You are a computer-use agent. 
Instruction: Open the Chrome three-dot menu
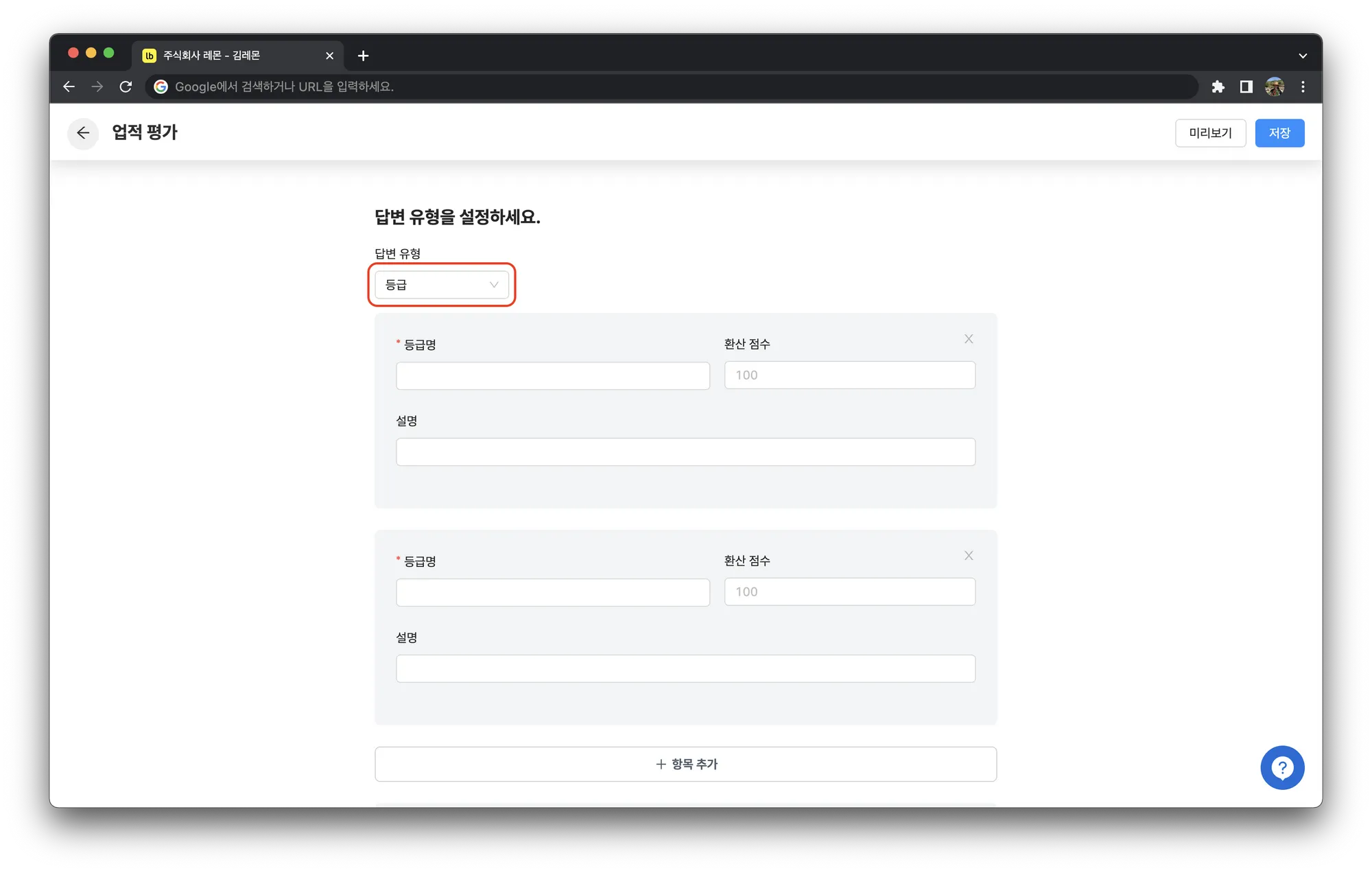(1303, 86)
